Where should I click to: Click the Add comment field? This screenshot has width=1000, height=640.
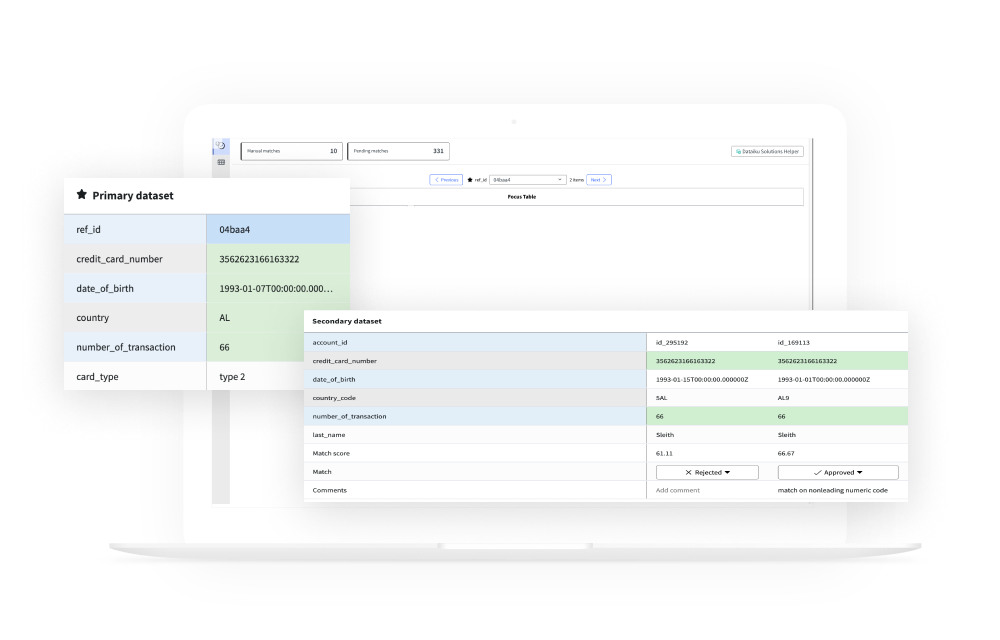point(678,490)
